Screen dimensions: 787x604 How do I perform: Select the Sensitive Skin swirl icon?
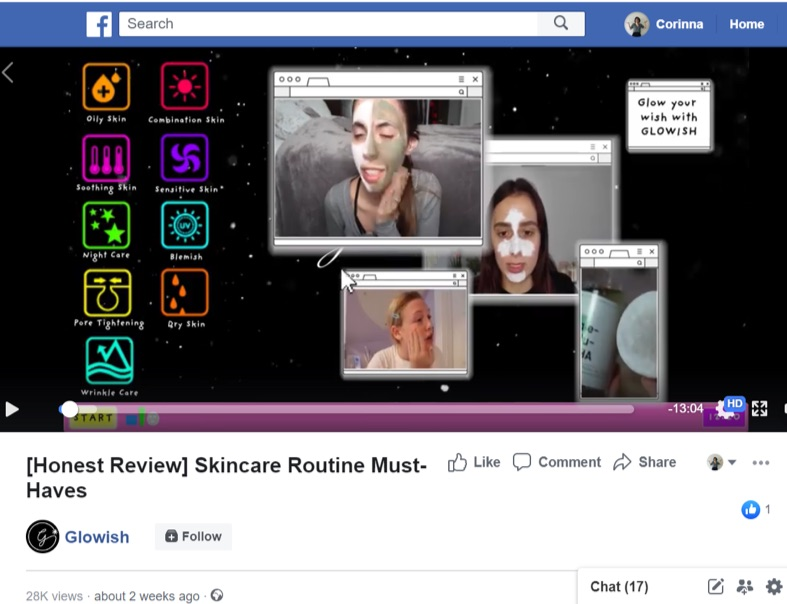[x=185, y=158]
